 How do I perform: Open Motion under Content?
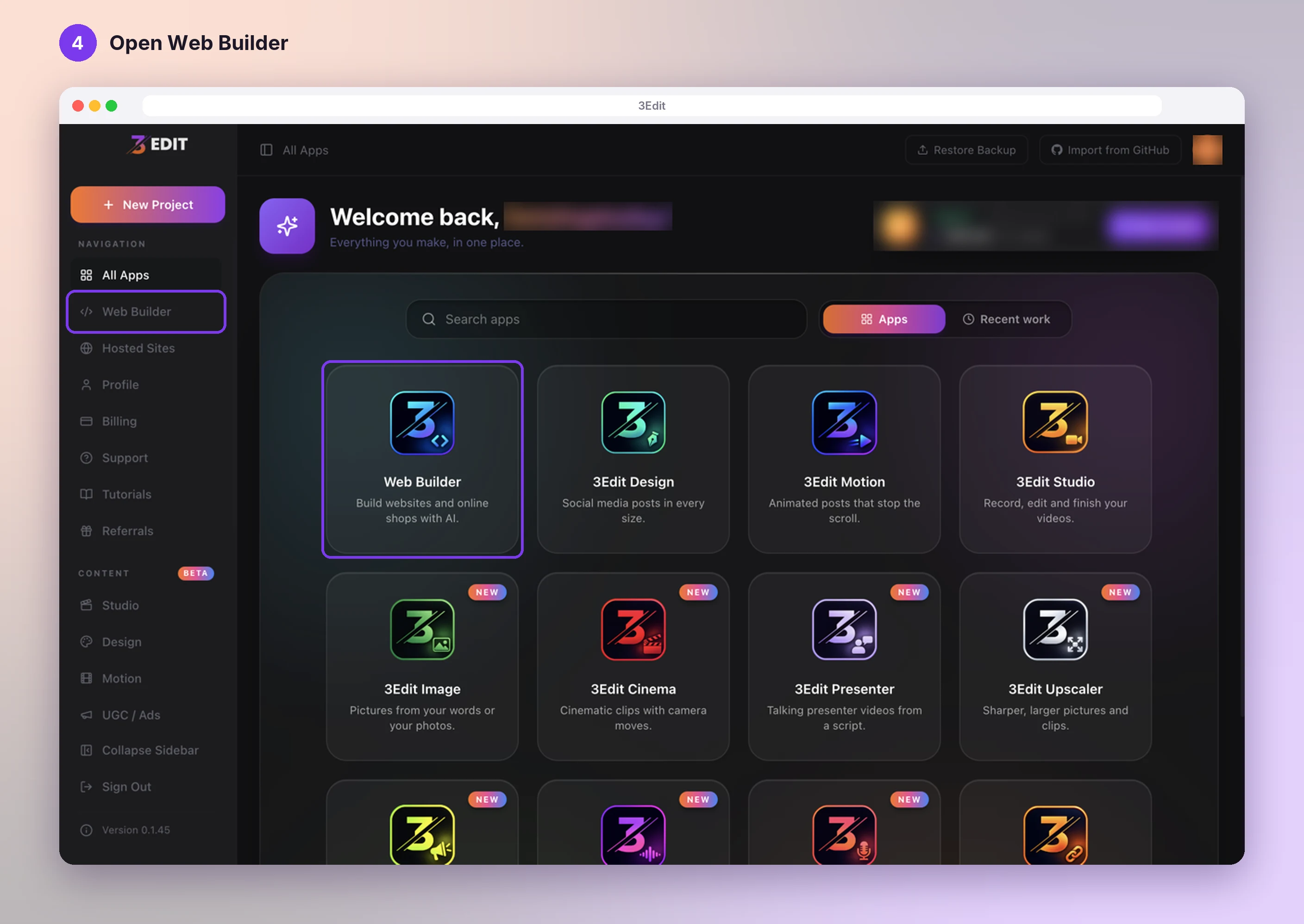146,678
